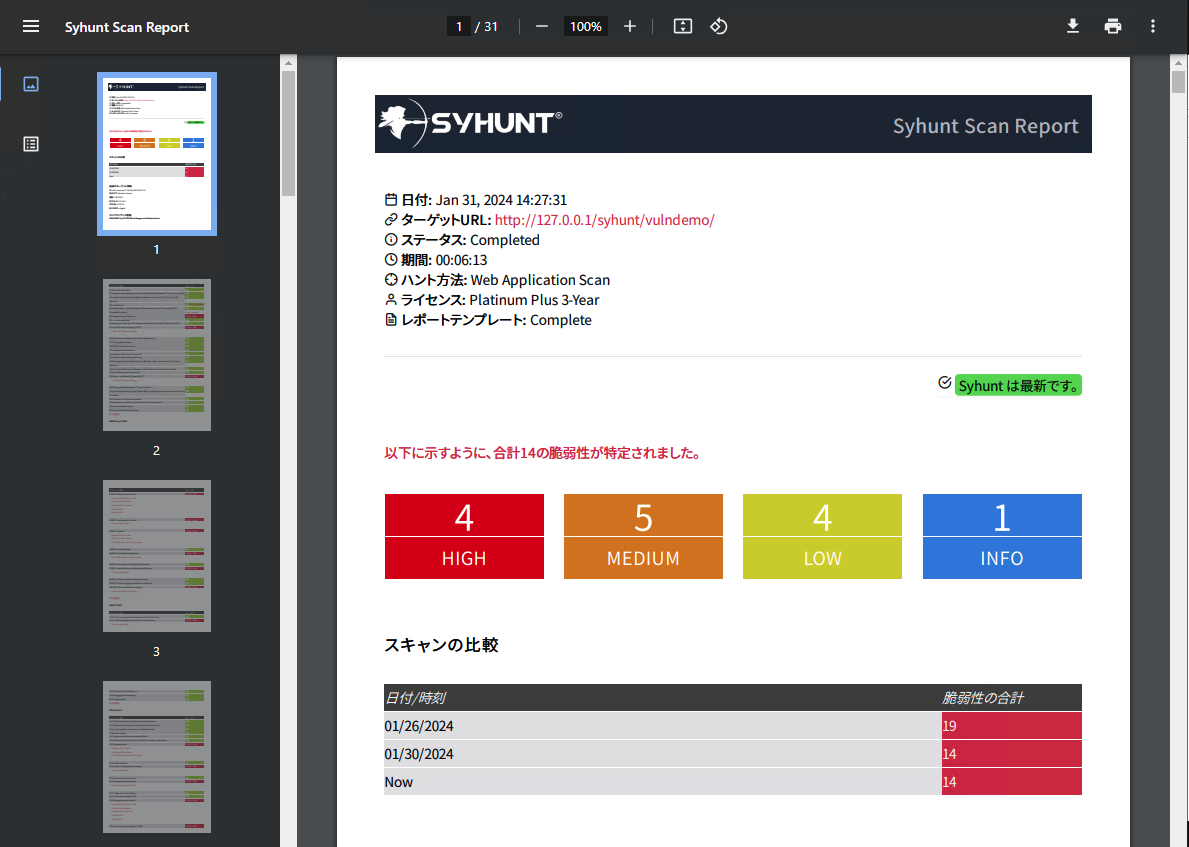
Task: Download the PDF report
Action: (1072, 27)
